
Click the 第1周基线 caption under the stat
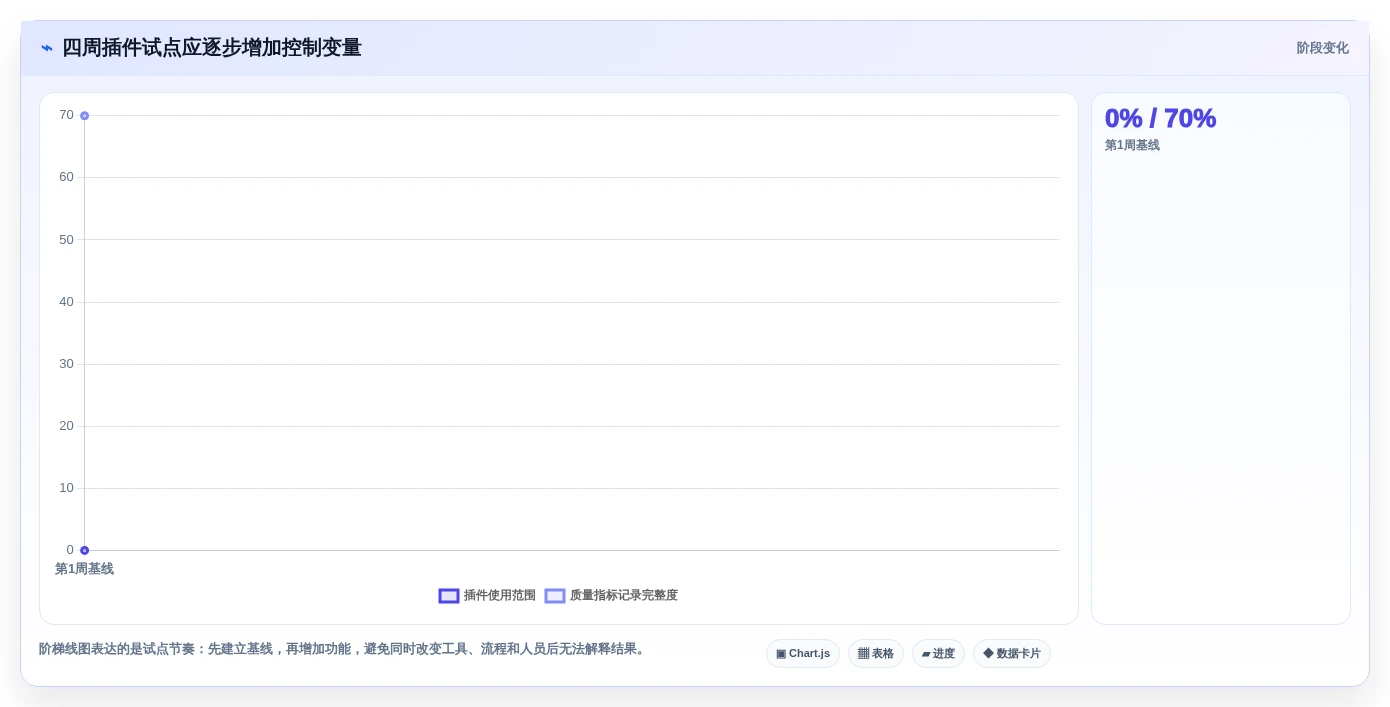pos(1132,145)
